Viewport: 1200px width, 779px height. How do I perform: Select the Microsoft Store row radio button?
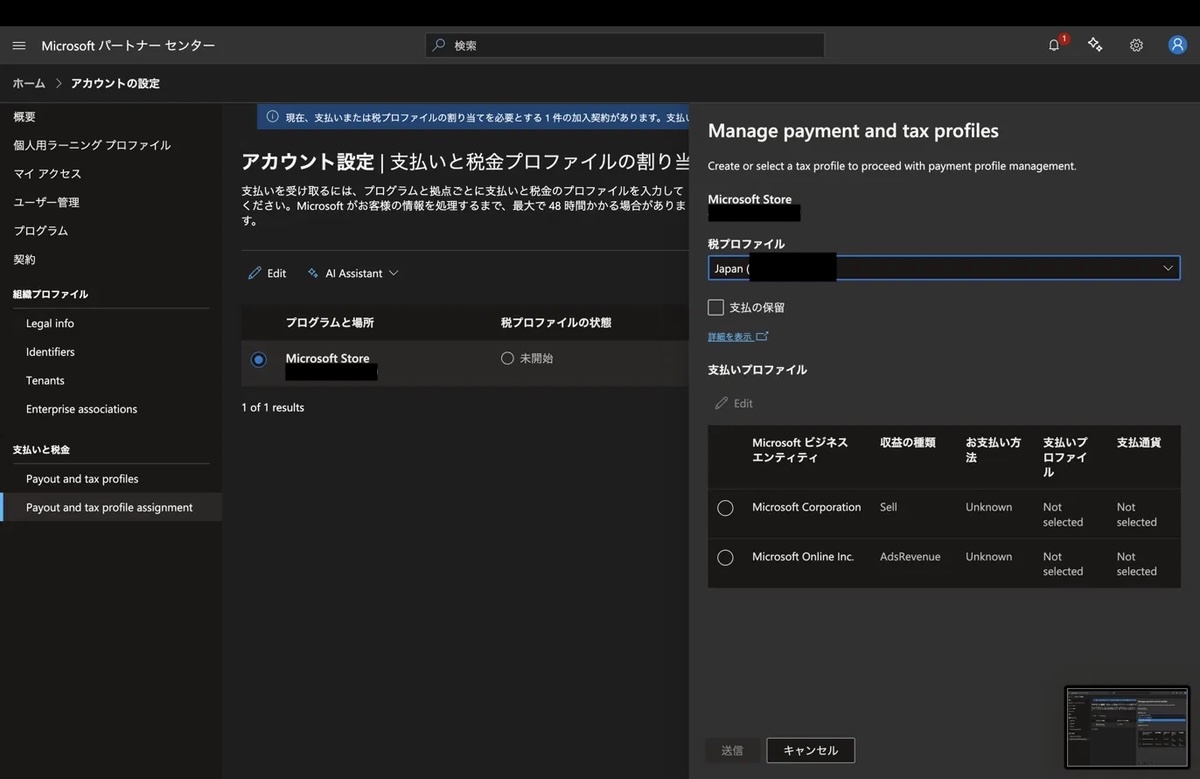[x=259, y=359]
